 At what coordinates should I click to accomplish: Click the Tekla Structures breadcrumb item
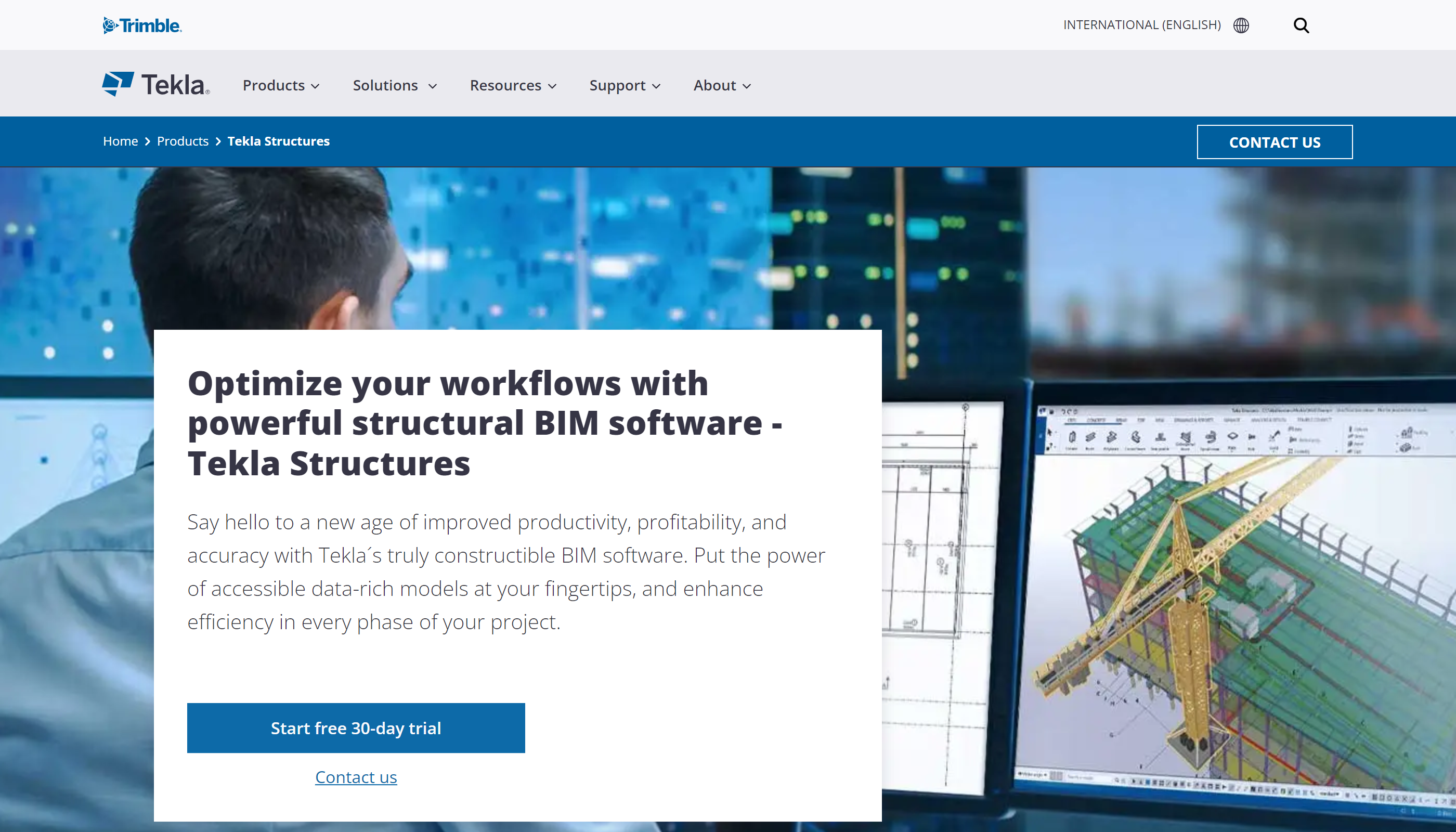278,141
